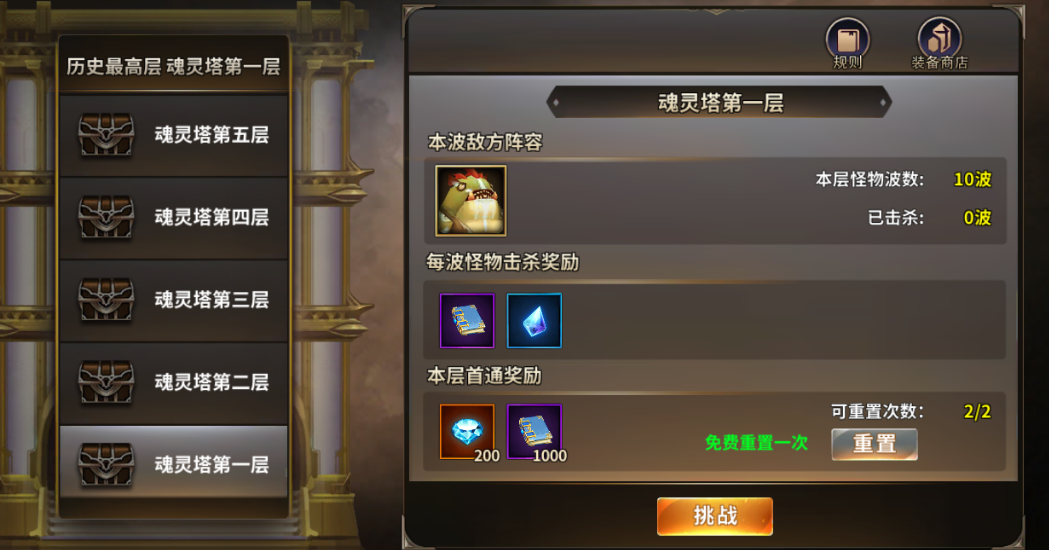Select the 魂灵塔第四层 floor tab
This screenshot has height=550, width=1049.
coord(174,217)
